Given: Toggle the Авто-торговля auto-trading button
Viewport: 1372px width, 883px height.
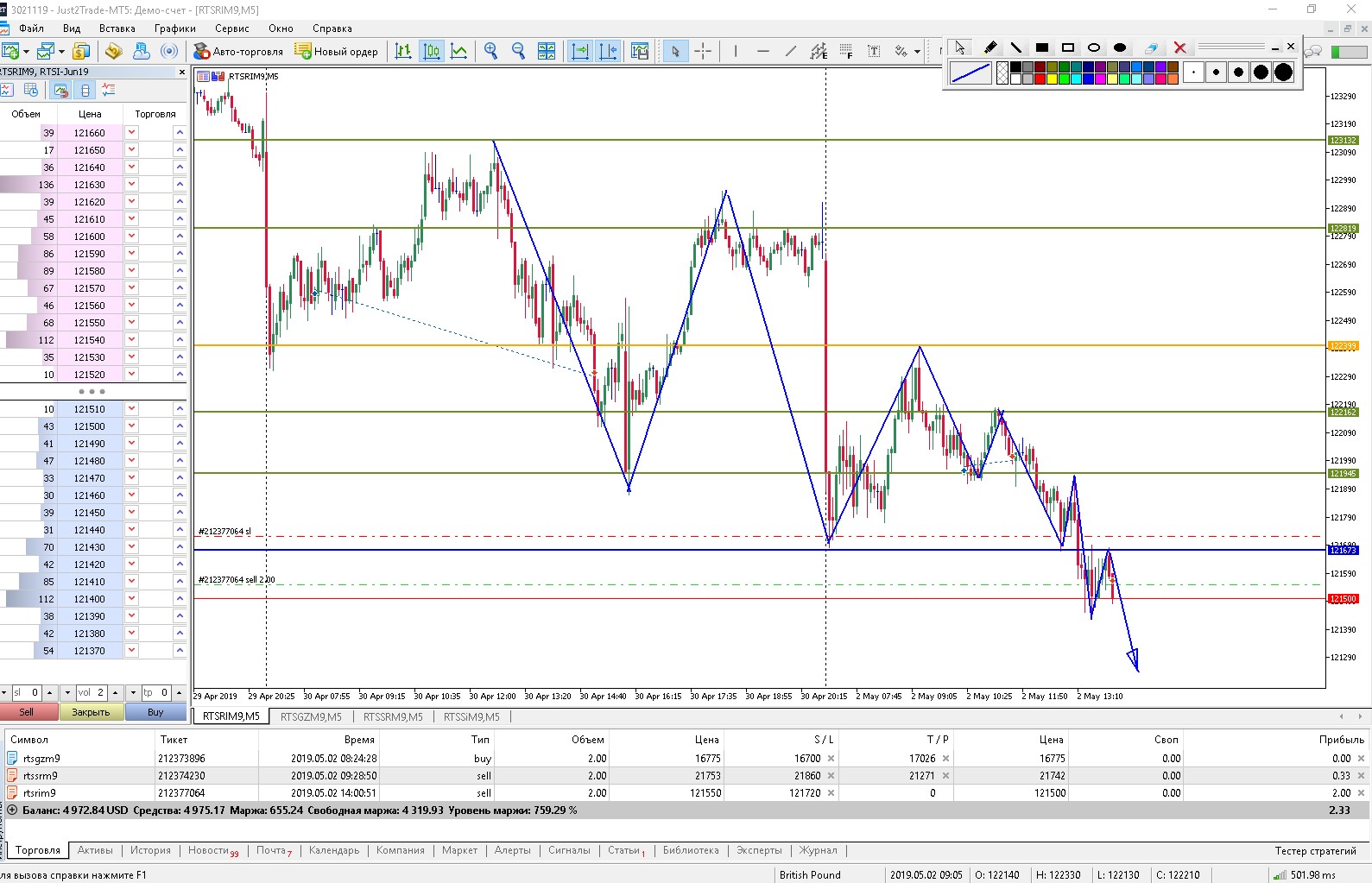Looking at the screenshot, I should (x=238, y=52).
